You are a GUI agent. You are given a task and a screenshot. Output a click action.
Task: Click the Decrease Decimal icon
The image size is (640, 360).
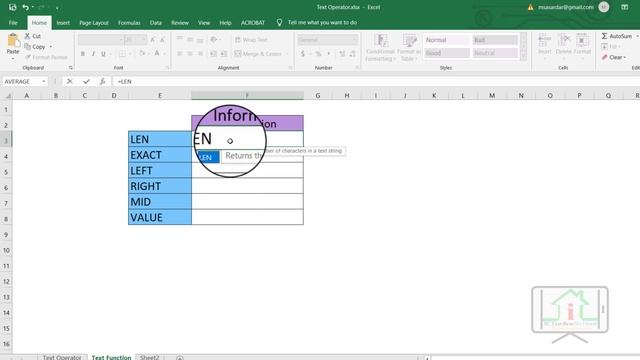click(352, 54)
